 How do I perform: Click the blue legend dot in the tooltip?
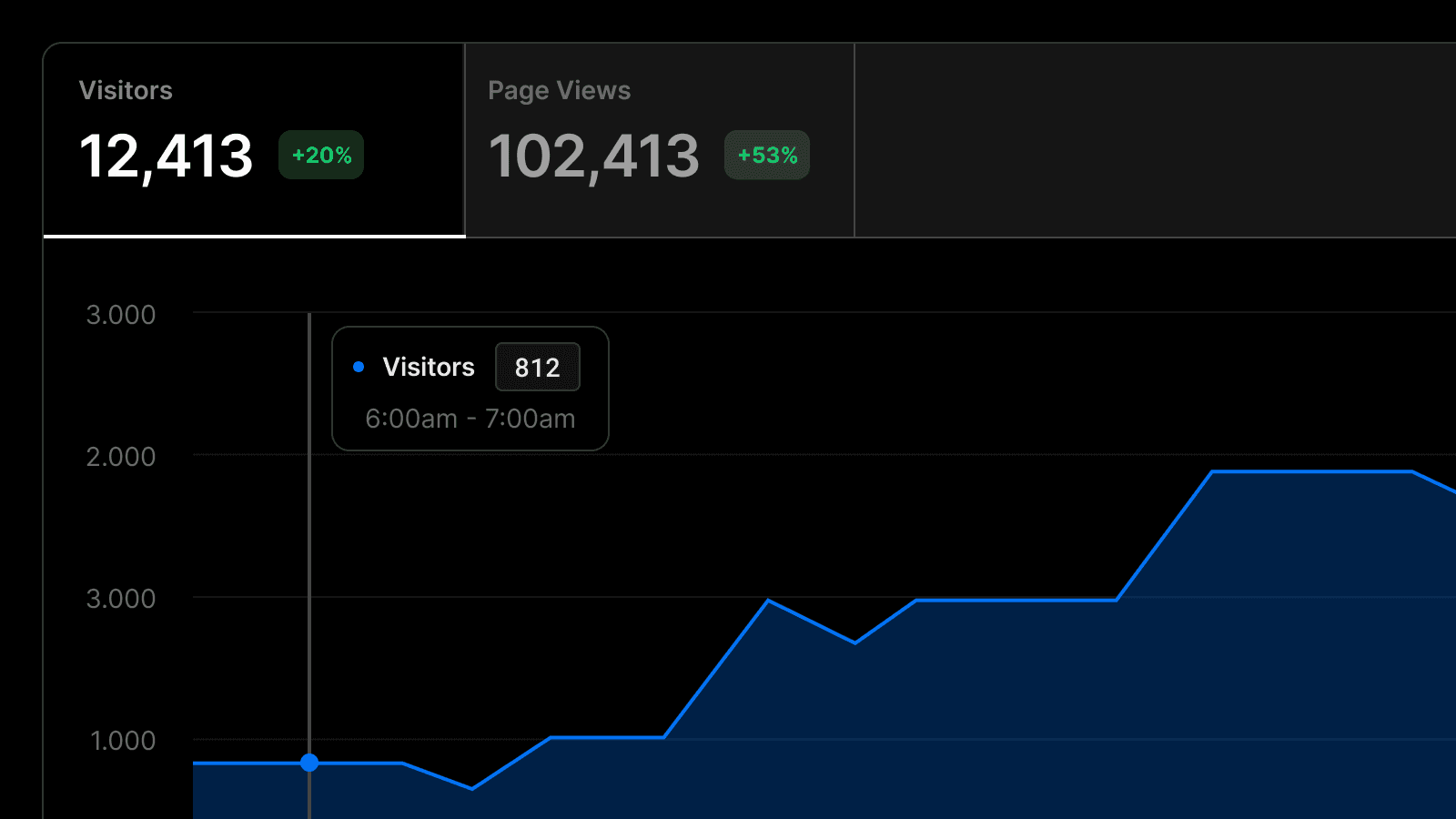tap(359, 367)
